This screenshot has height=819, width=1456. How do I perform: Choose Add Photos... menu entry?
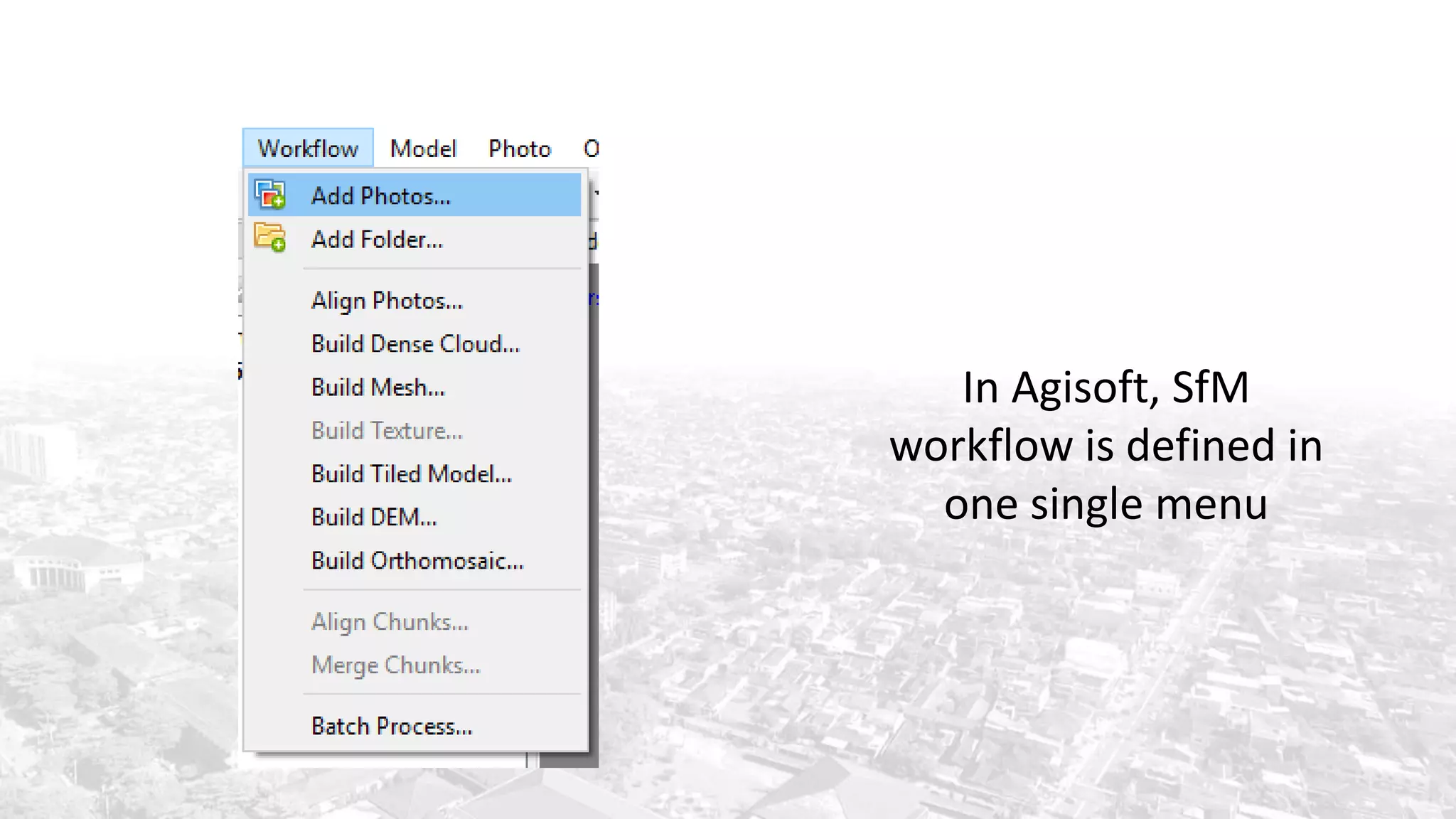pos(414,195)
